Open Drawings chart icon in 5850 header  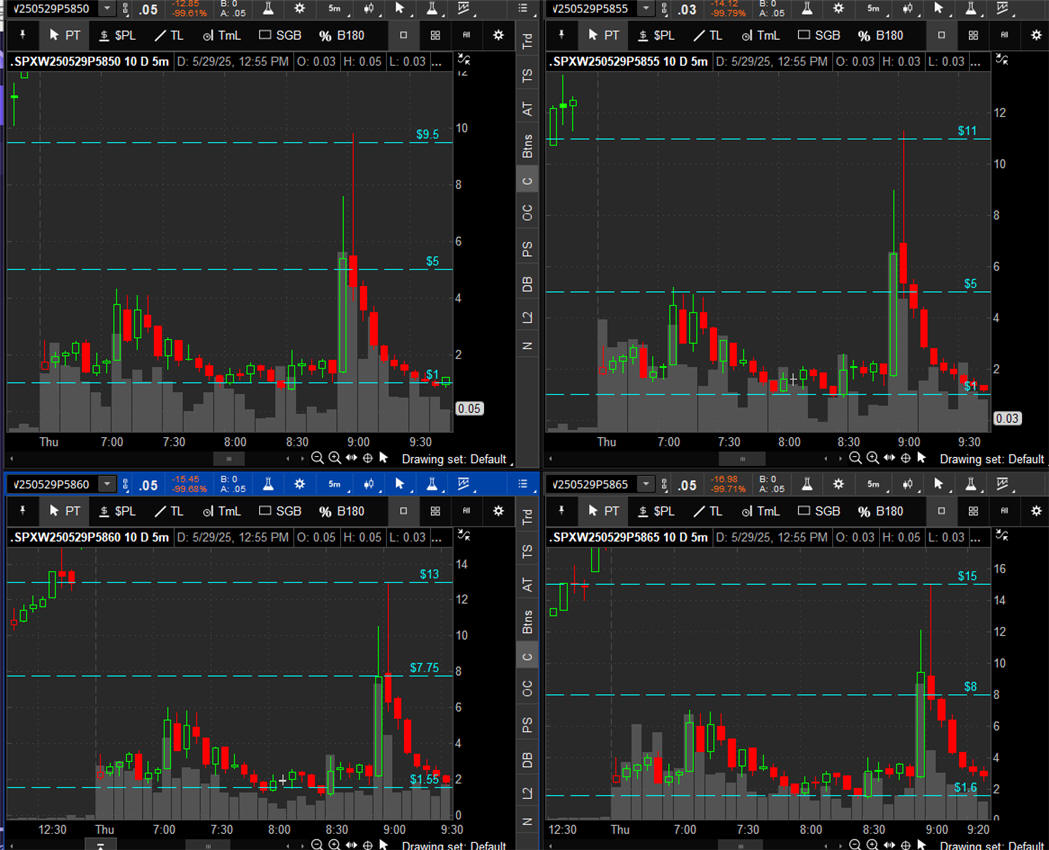tap(464, 9)
